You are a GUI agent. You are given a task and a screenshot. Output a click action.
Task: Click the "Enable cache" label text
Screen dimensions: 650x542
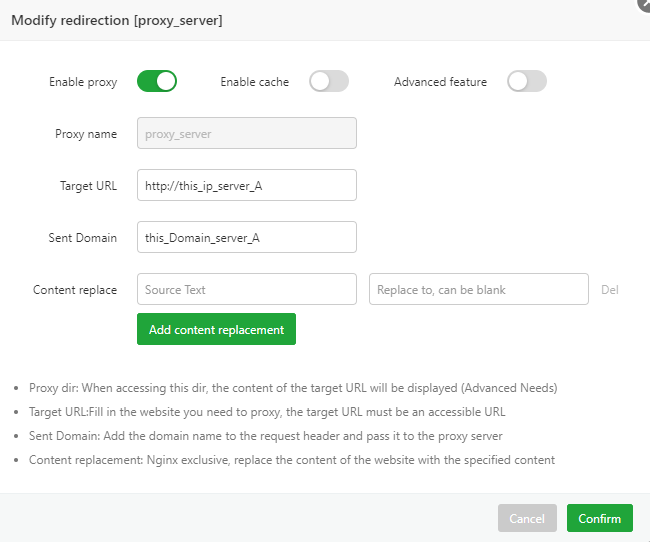[254, 82]
